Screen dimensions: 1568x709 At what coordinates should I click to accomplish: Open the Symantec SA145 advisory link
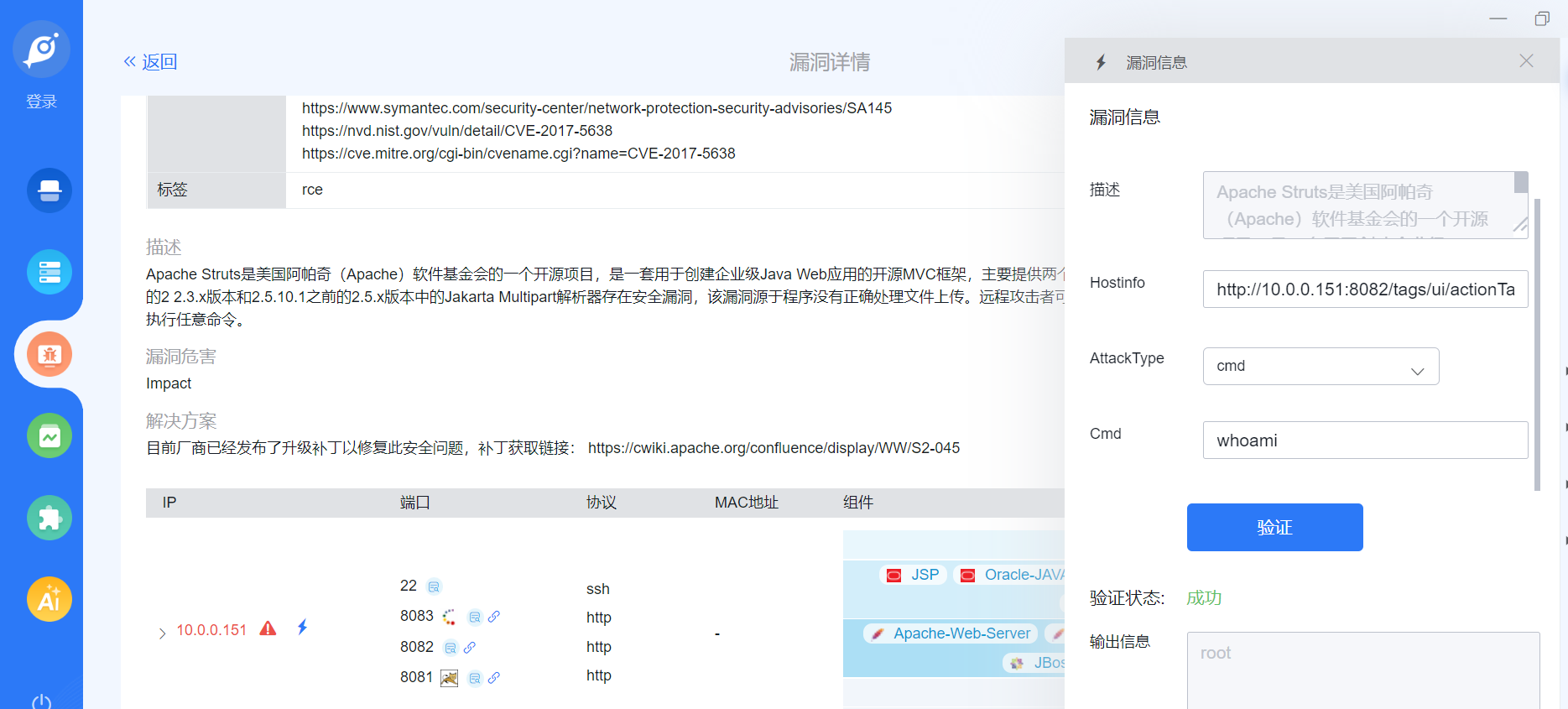pos(596,108)
